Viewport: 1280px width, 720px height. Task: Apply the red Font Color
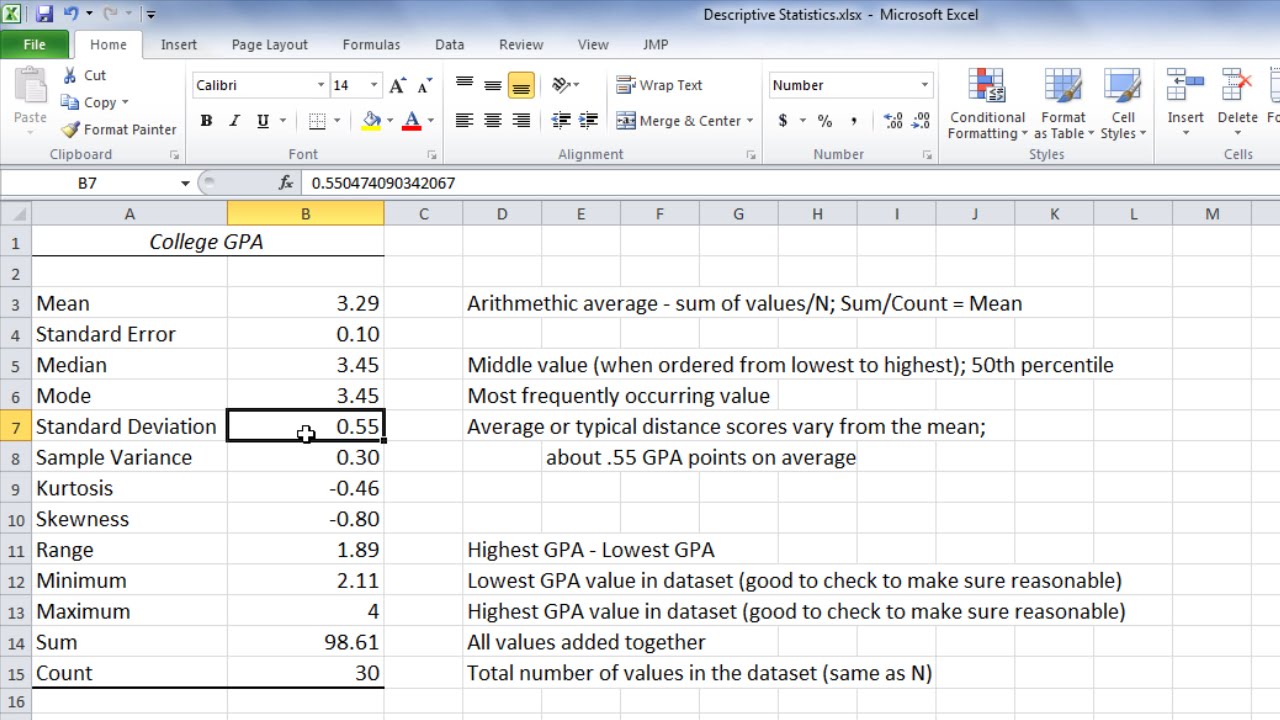pyautogui.click(x=412, y=121)
